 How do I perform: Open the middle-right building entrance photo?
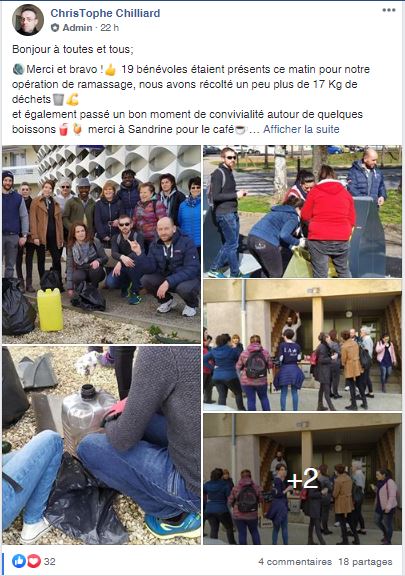pos(302,345)
